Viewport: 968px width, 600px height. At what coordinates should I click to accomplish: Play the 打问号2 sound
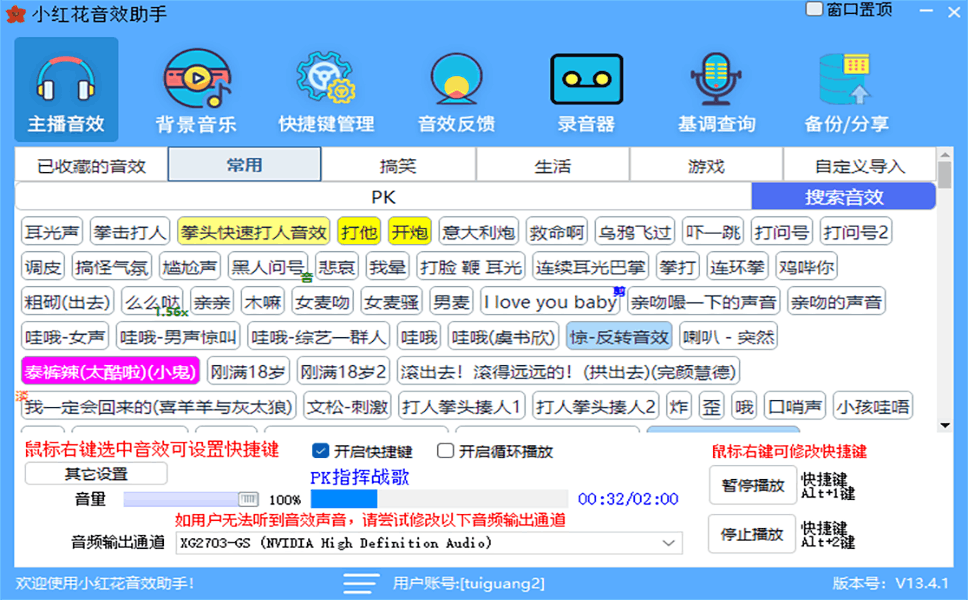[x=856, y=232]
